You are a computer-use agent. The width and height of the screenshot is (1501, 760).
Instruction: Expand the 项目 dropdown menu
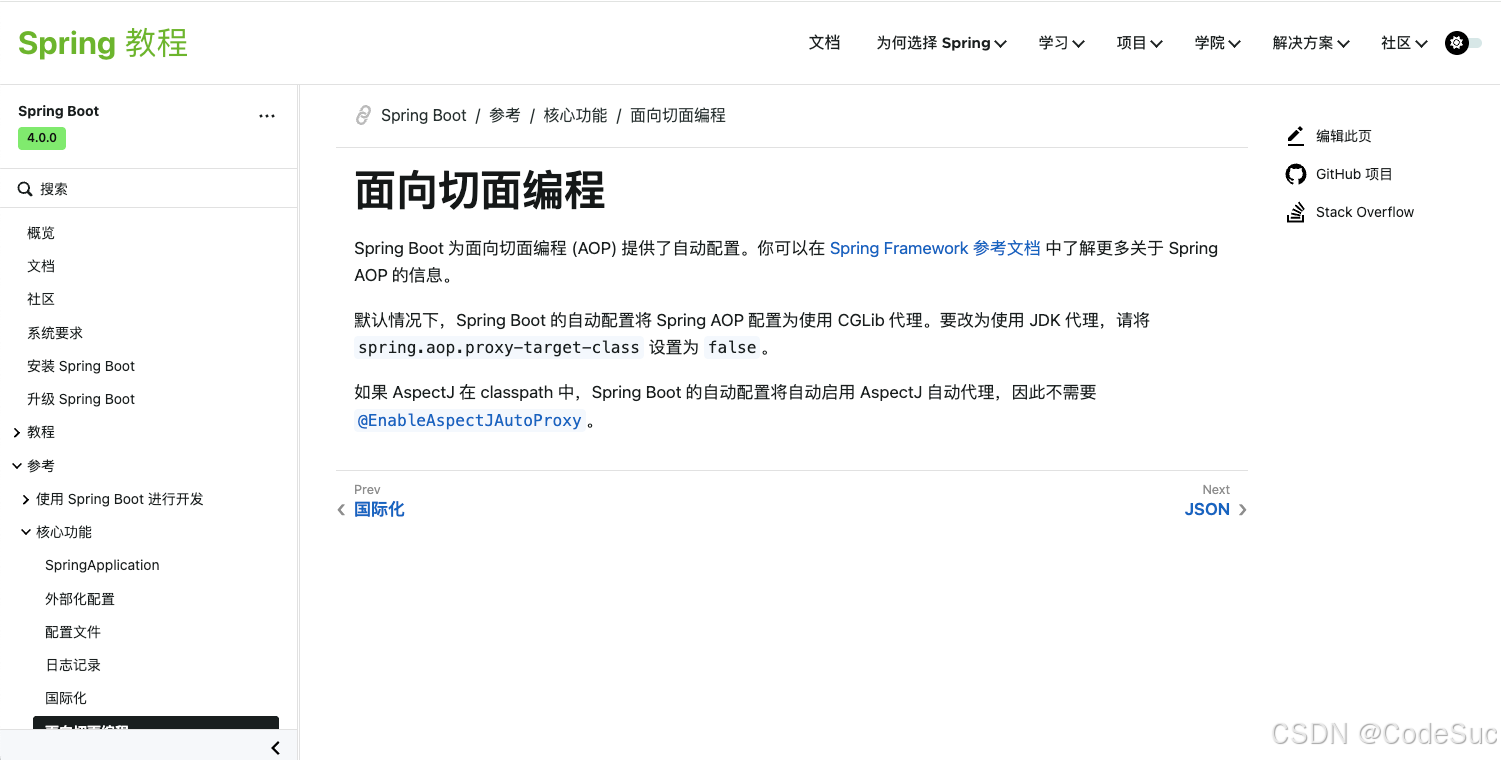[x=1139, y=43]
